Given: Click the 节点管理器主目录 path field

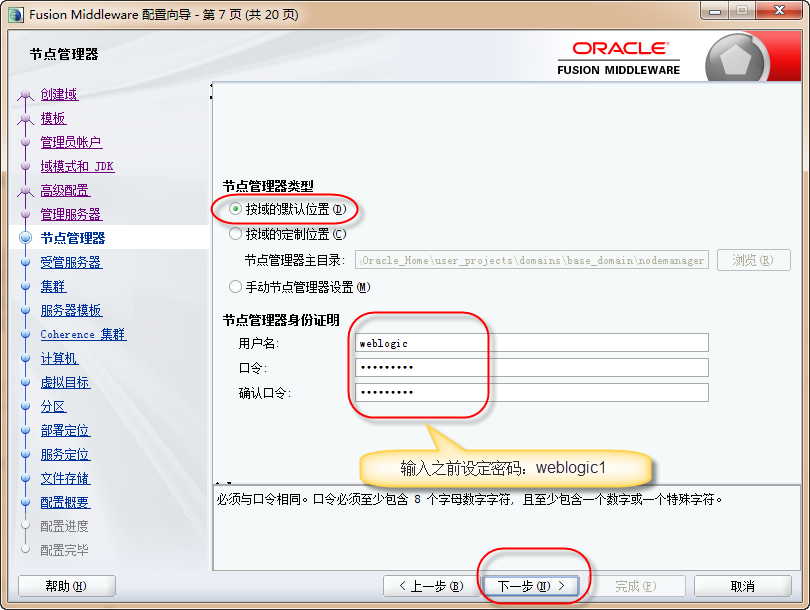Looking at the screenshot, I should point(532,260).
